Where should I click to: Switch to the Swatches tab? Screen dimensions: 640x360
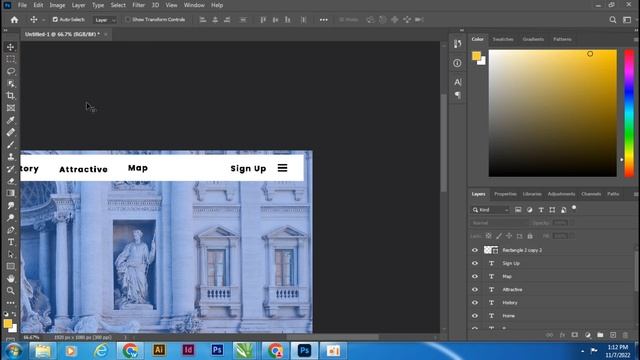503,39
